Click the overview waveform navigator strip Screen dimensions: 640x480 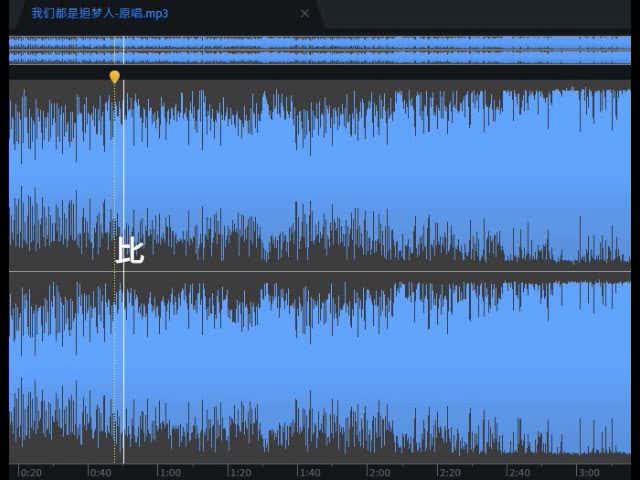coord(320,50)
